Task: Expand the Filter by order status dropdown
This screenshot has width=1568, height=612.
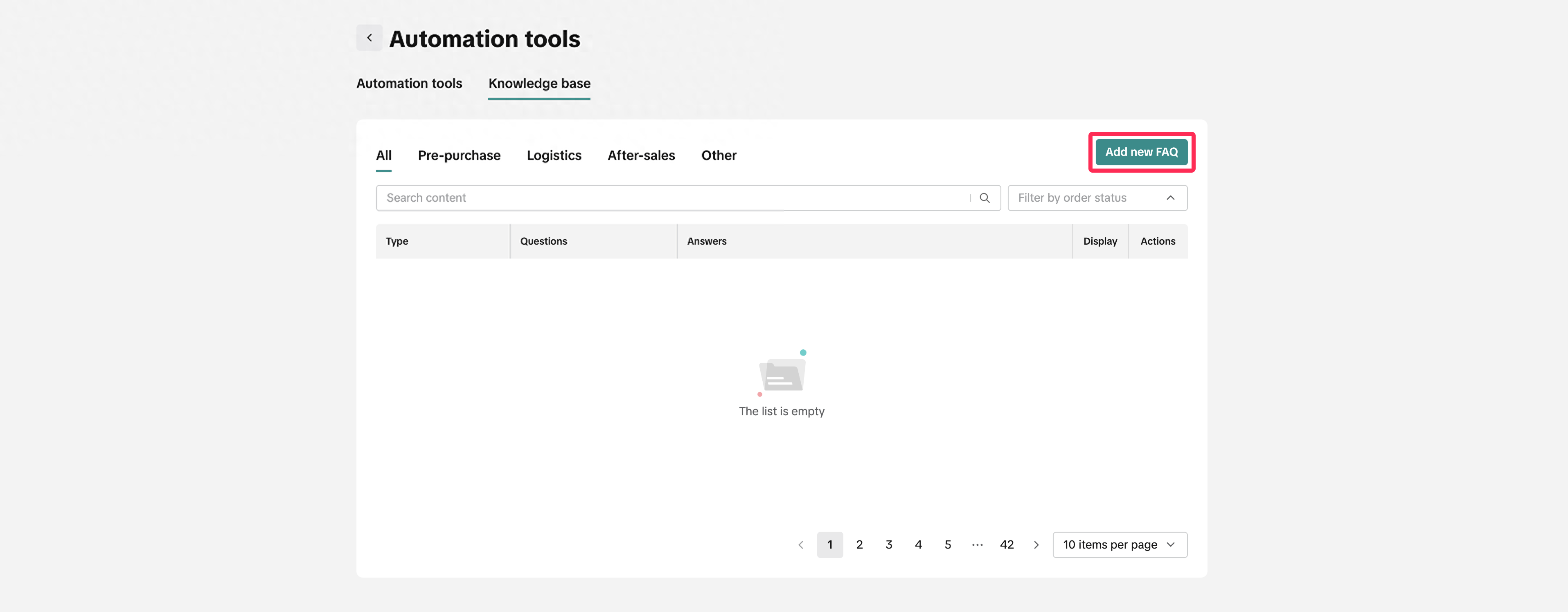Action: pos(1097,198)
